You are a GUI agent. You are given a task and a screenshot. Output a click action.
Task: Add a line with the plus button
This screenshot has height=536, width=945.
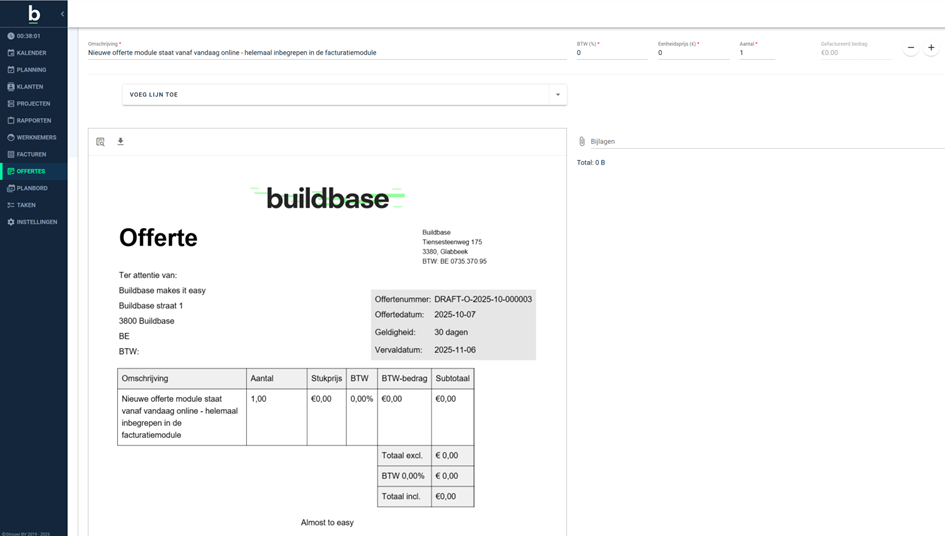tap(931, 48)
